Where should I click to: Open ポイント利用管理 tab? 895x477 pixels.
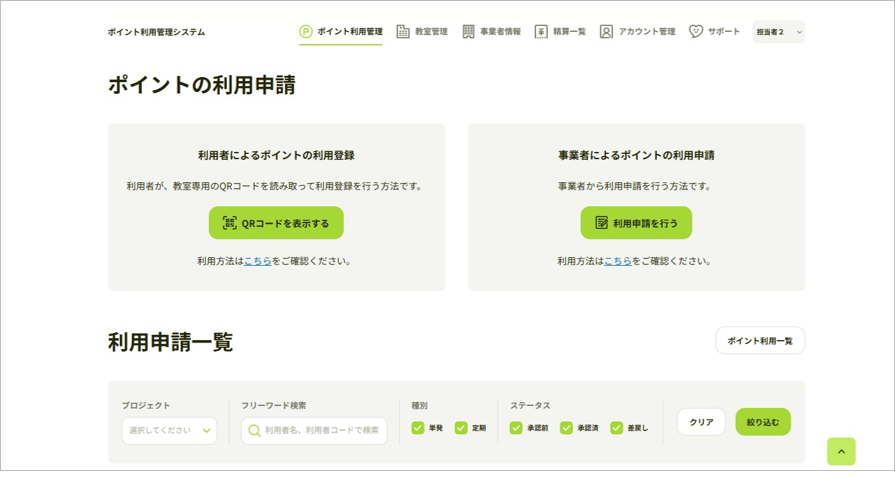point(341,32)
